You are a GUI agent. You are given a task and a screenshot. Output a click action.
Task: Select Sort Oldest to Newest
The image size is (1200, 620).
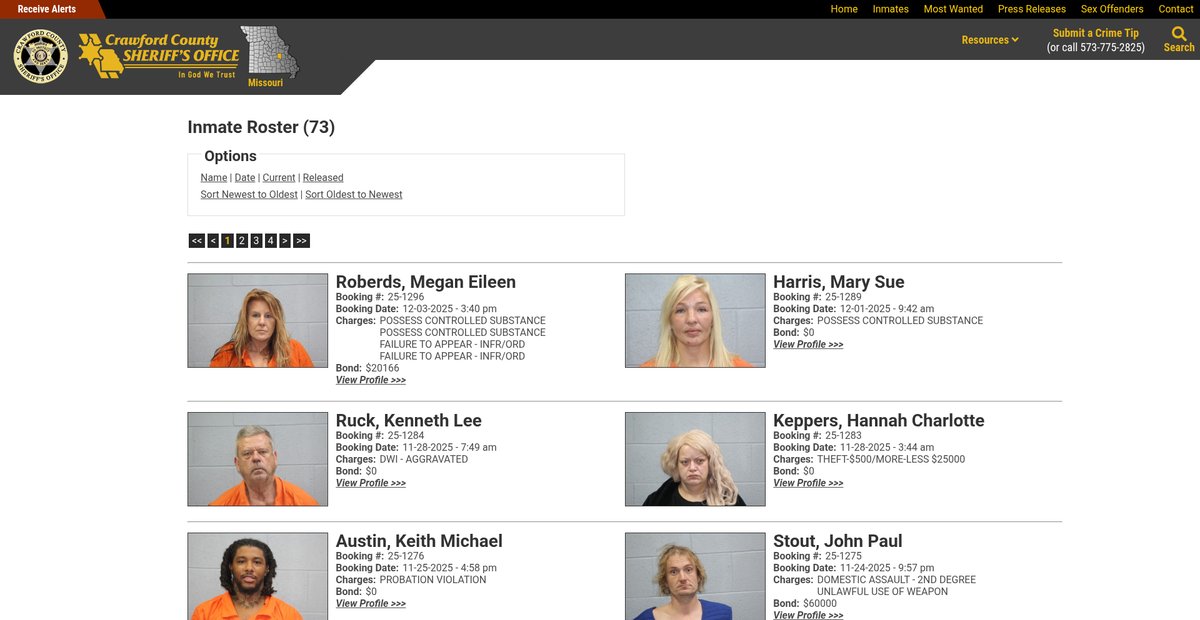[354, 195]
